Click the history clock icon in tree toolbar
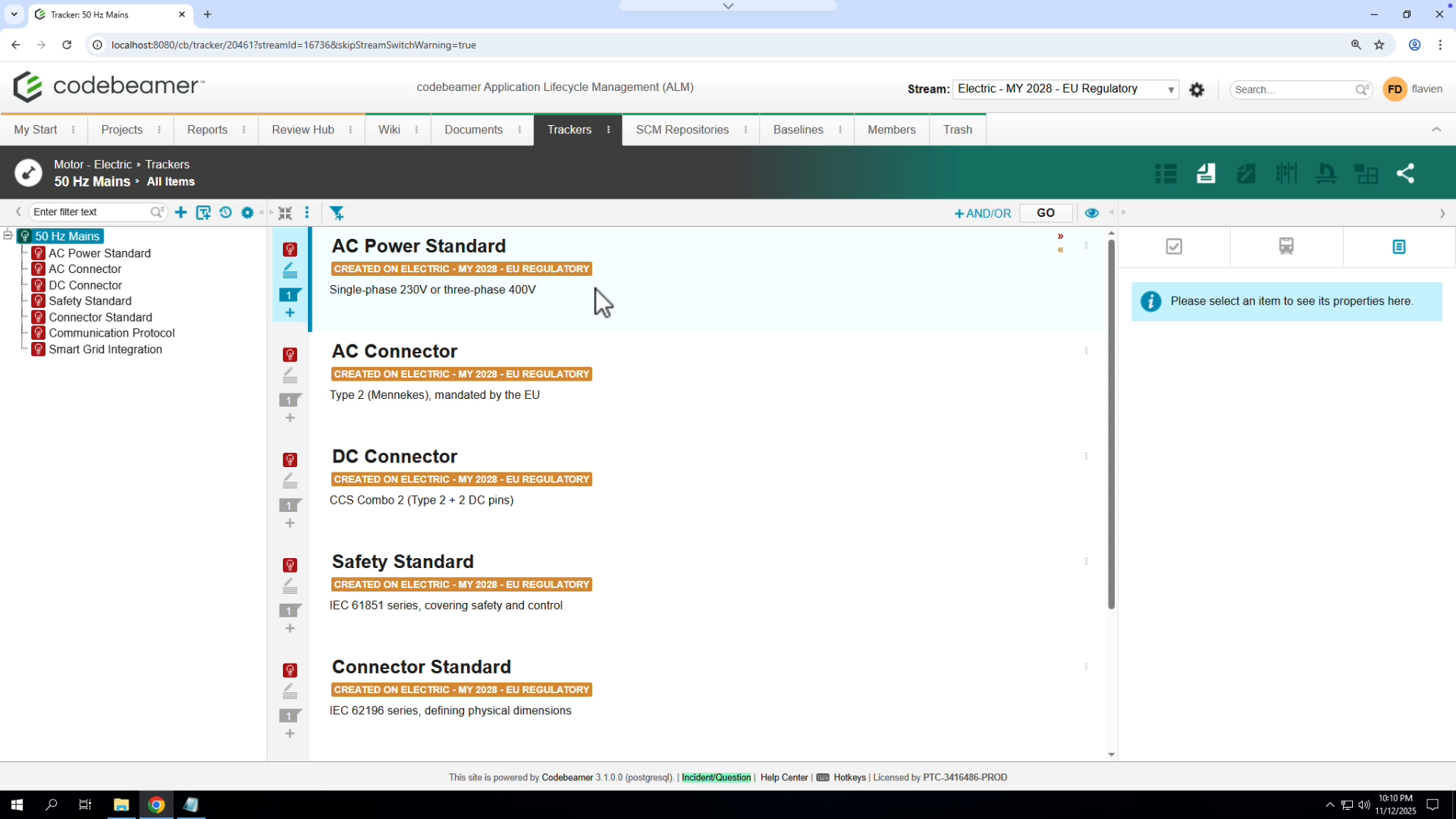This screenshot has height=819, width=1456. (x=225, y=212)
